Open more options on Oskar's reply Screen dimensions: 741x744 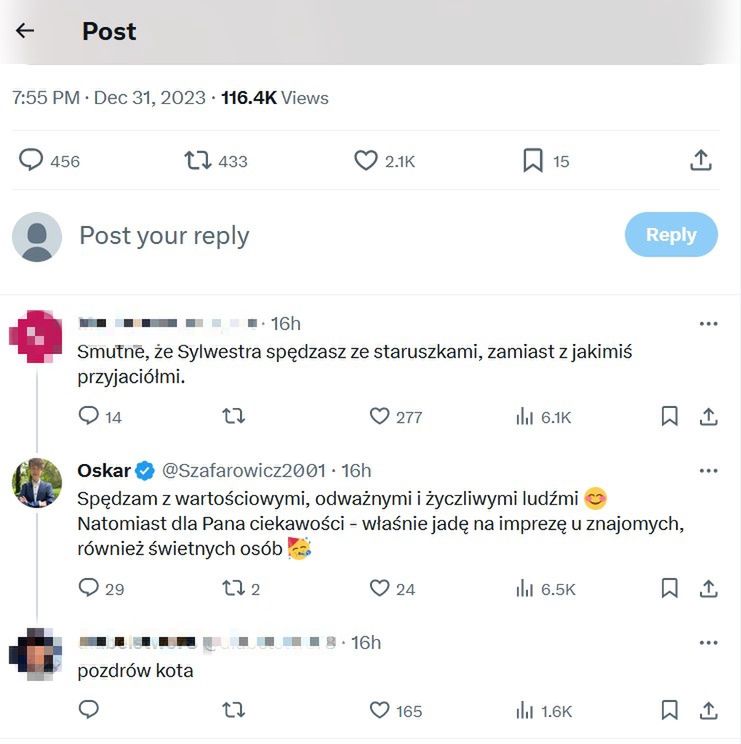click(708, 471)
